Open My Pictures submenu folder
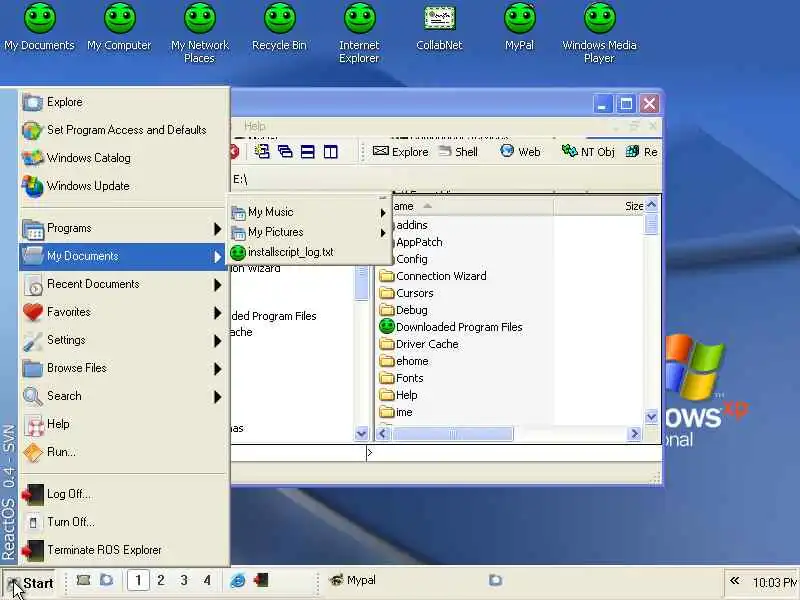This screenshot has width=800, height=600. (x=309, y=233)
